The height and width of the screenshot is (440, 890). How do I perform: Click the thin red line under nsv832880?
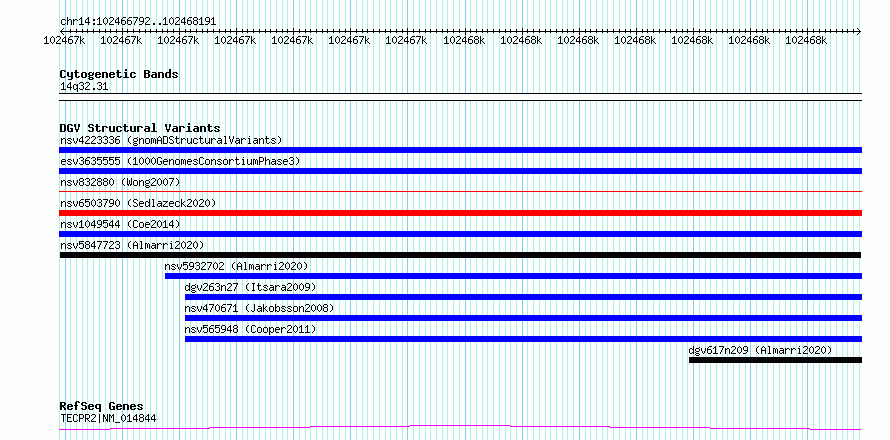(460, 192)
